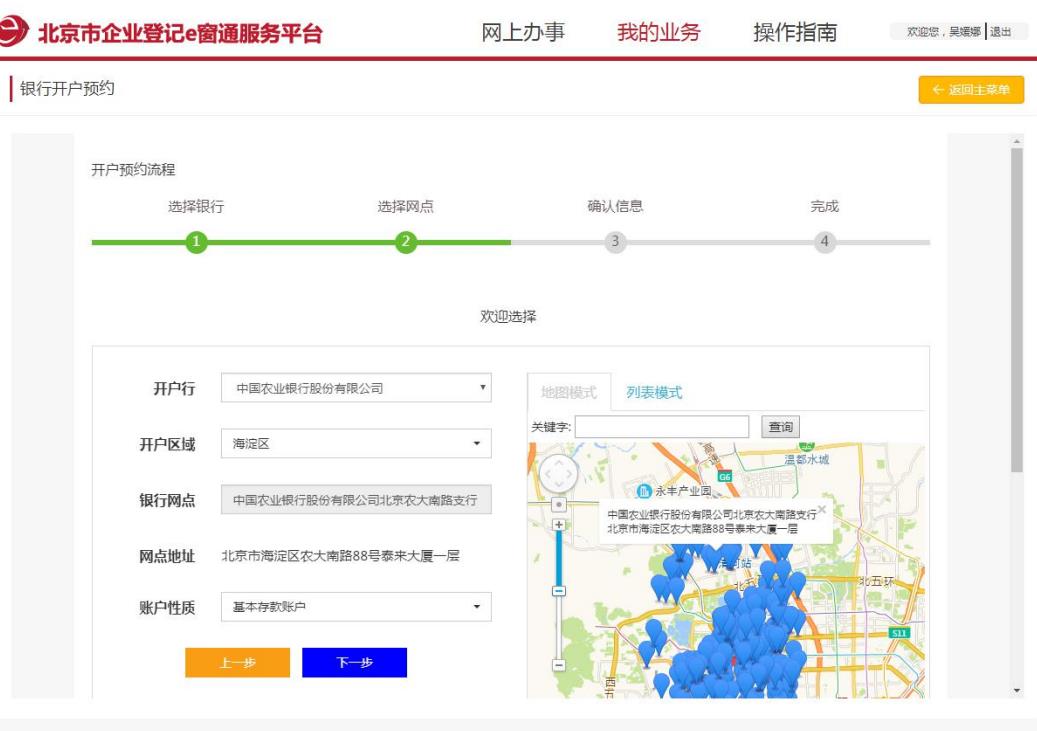Click the platform logo icon
This screenshot has height=731, width=1037.
(x=15, y=32)
